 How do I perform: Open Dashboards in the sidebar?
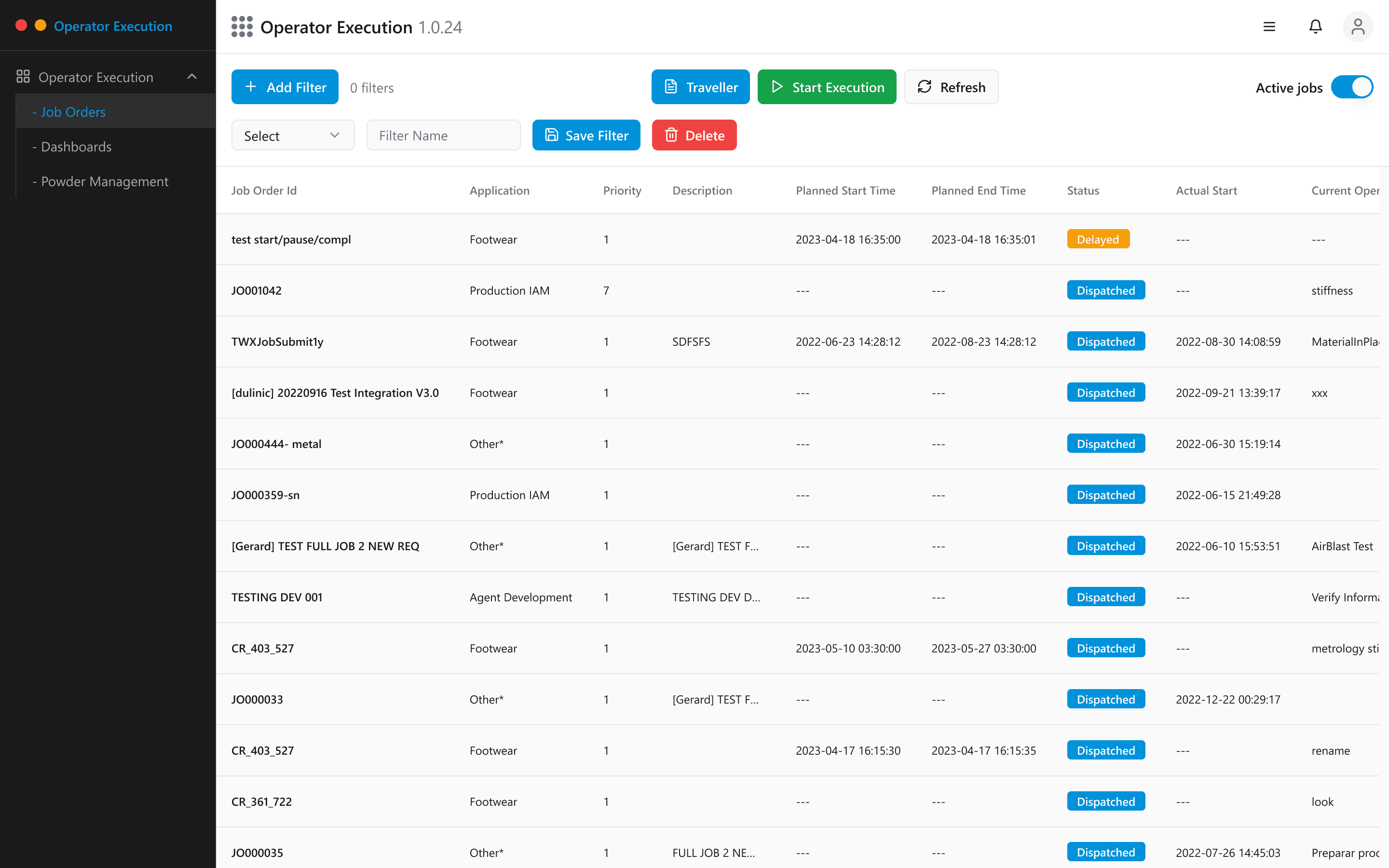pos(76,147)
